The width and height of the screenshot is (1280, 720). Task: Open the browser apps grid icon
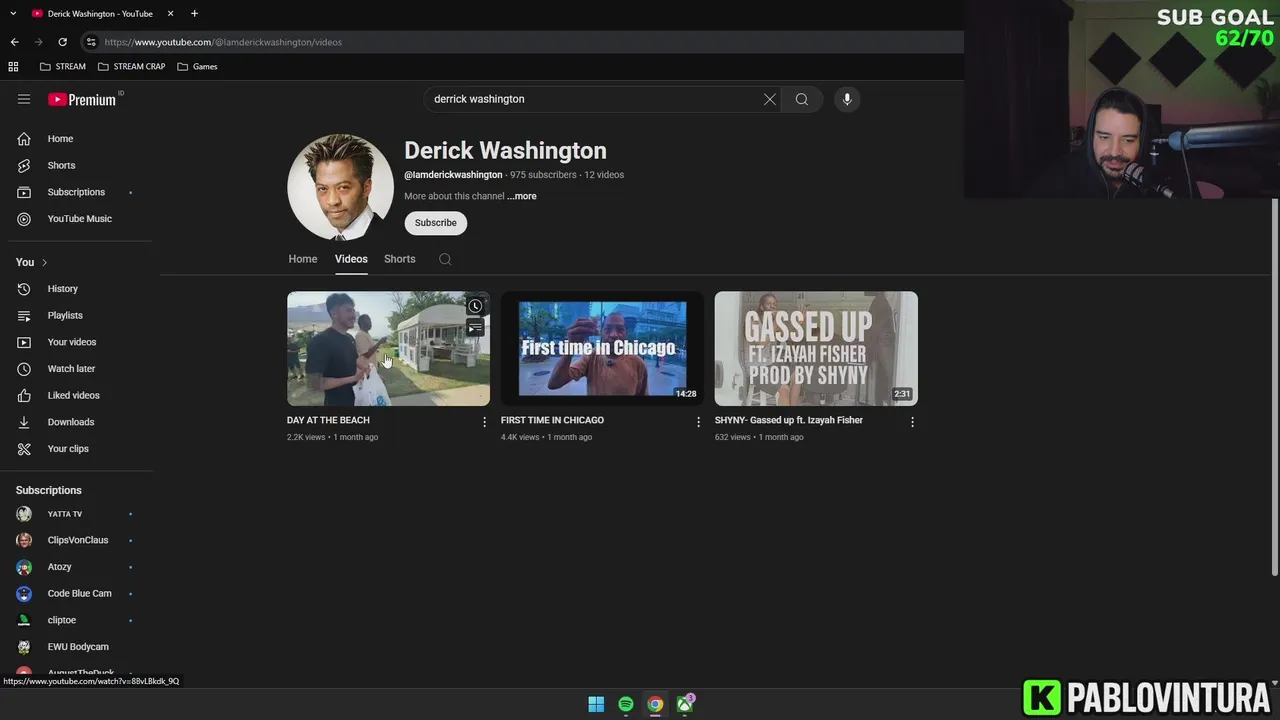tap(13, 67)
